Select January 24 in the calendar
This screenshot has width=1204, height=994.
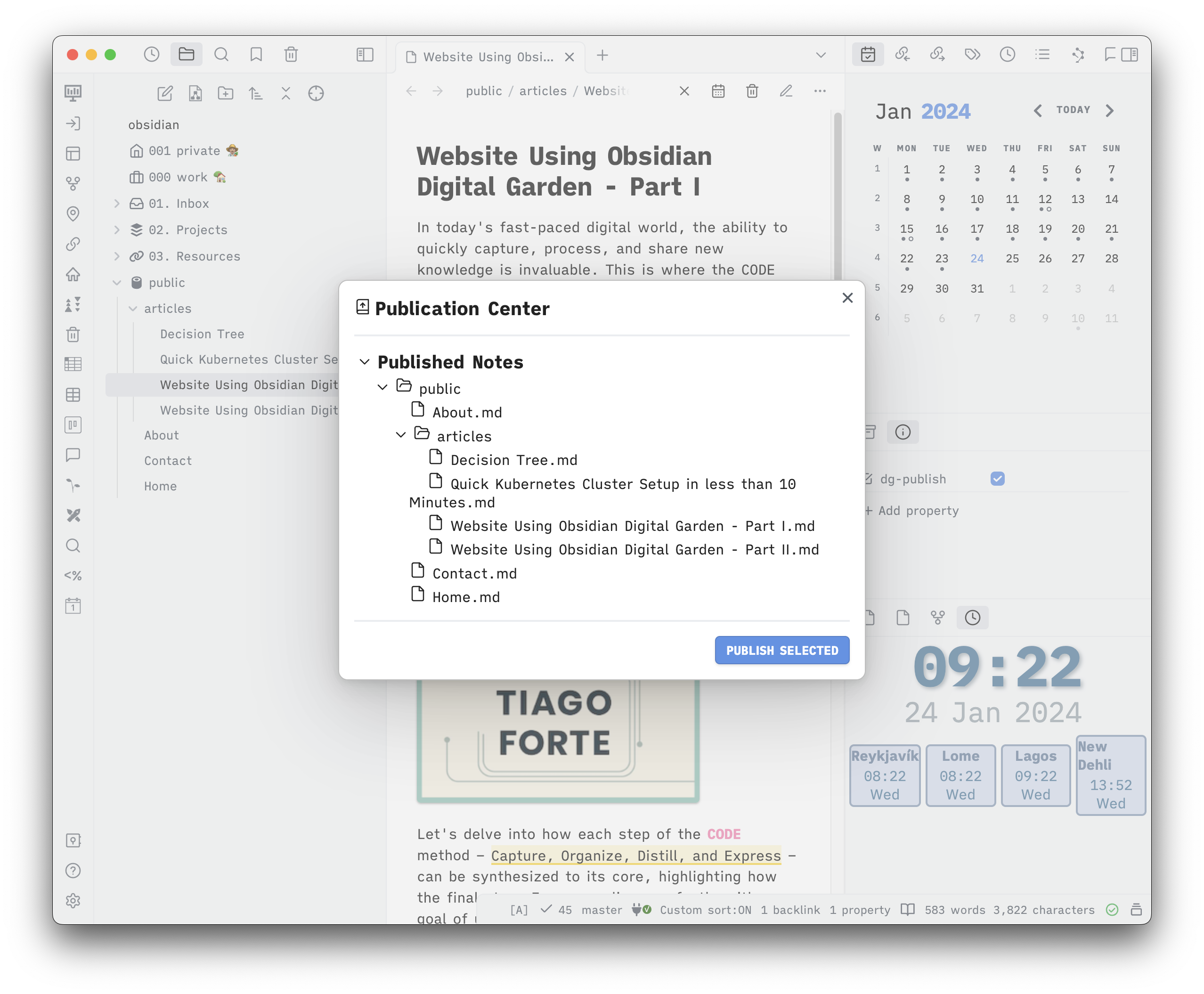pos(976,259)
